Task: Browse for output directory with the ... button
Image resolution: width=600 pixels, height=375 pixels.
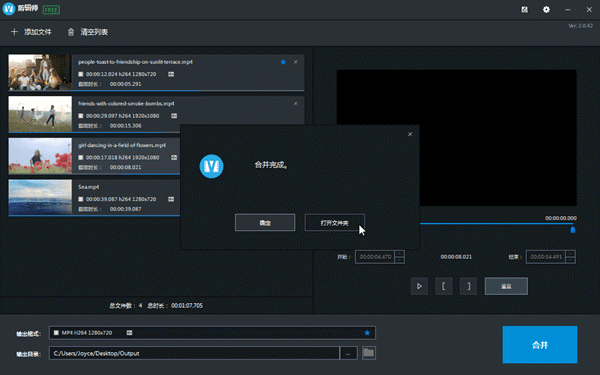Action: (349, 353)
